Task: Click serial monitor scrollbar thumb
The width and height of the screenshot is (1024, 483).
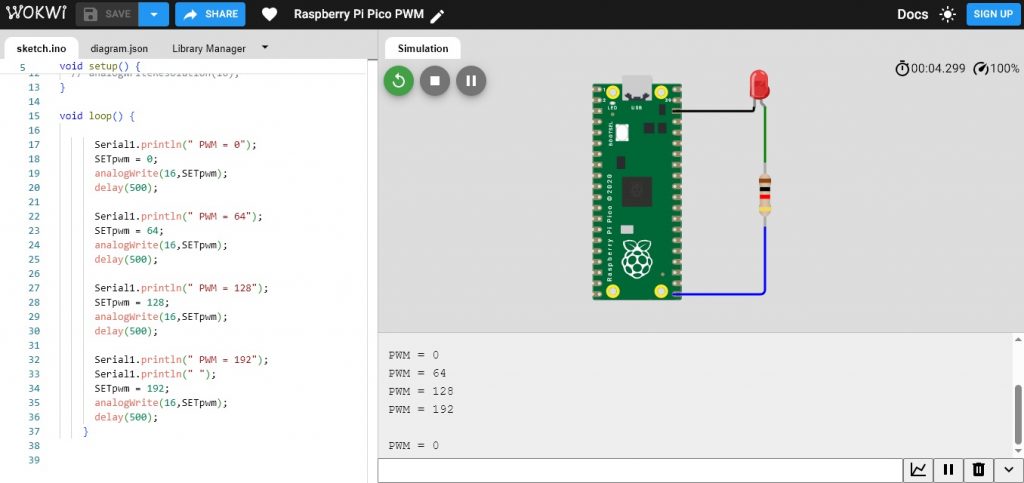Action: coord(1018,413)
